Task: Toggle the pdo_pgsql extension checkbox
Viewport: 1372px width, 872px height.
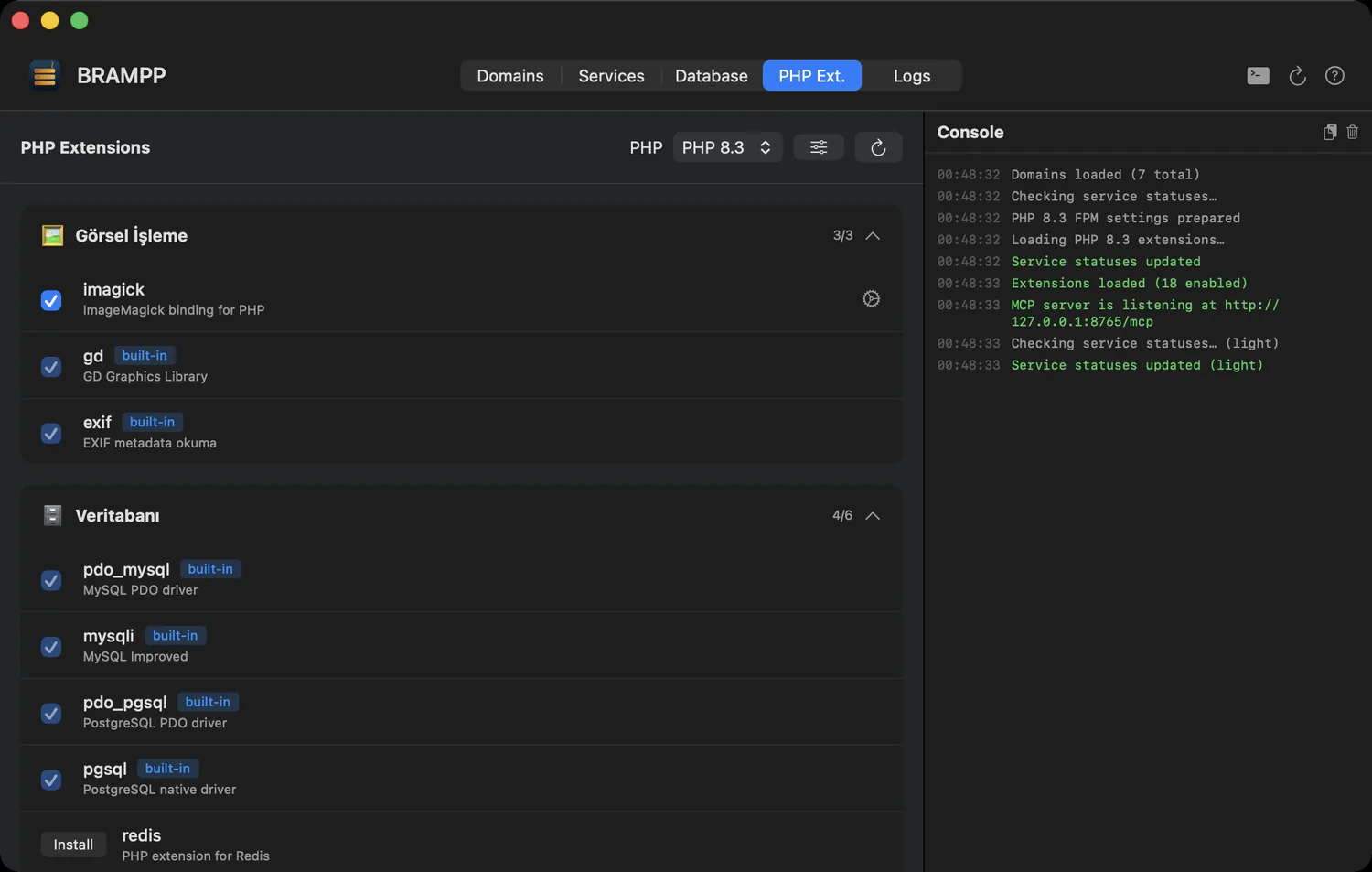Action: [51, 714]
